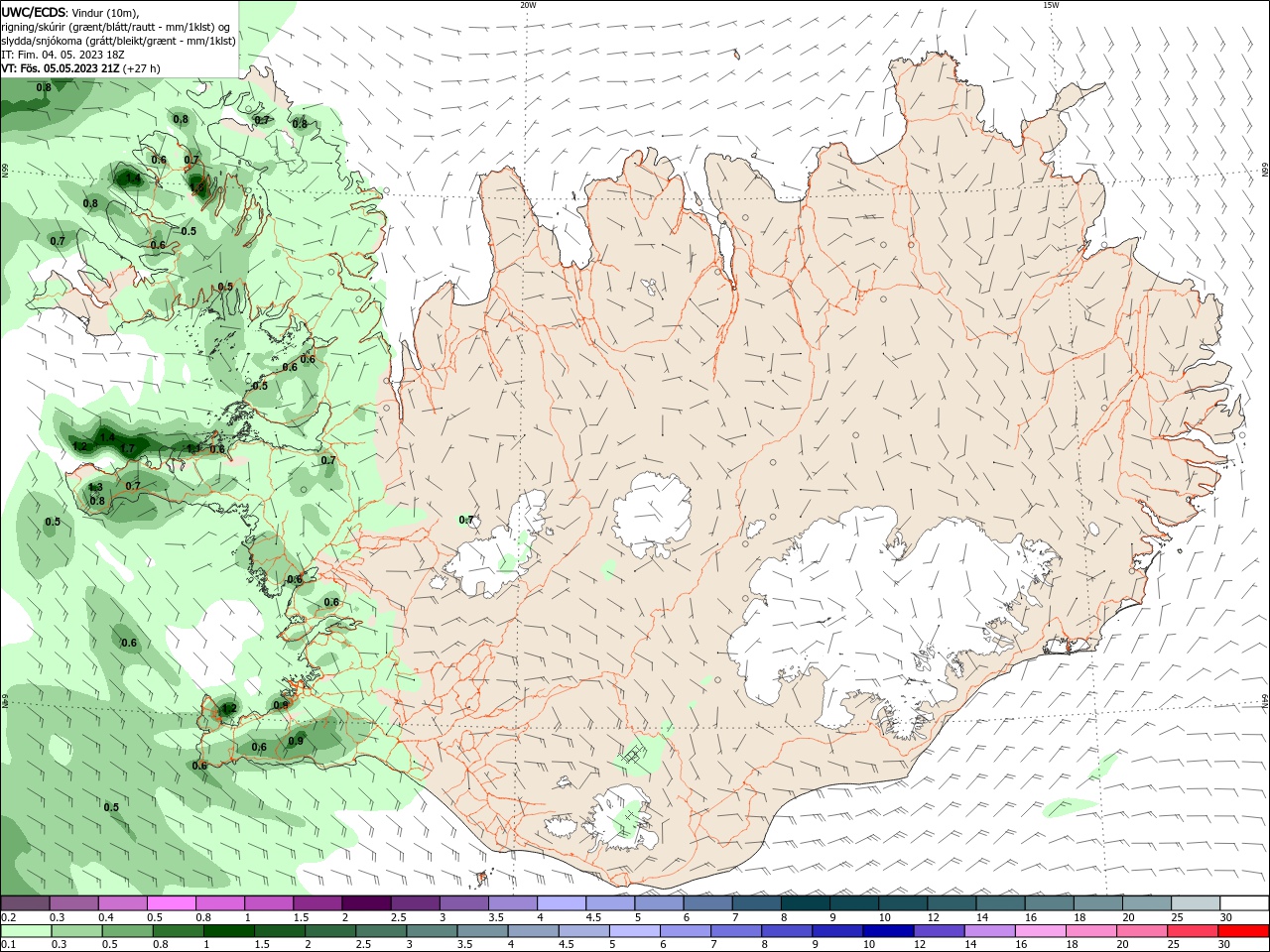Screen dimensions: 1270x952
Task: Click the white Hofsjökull glacier in central Iceland
Action: pyautogui.click(x=652, y=515)
